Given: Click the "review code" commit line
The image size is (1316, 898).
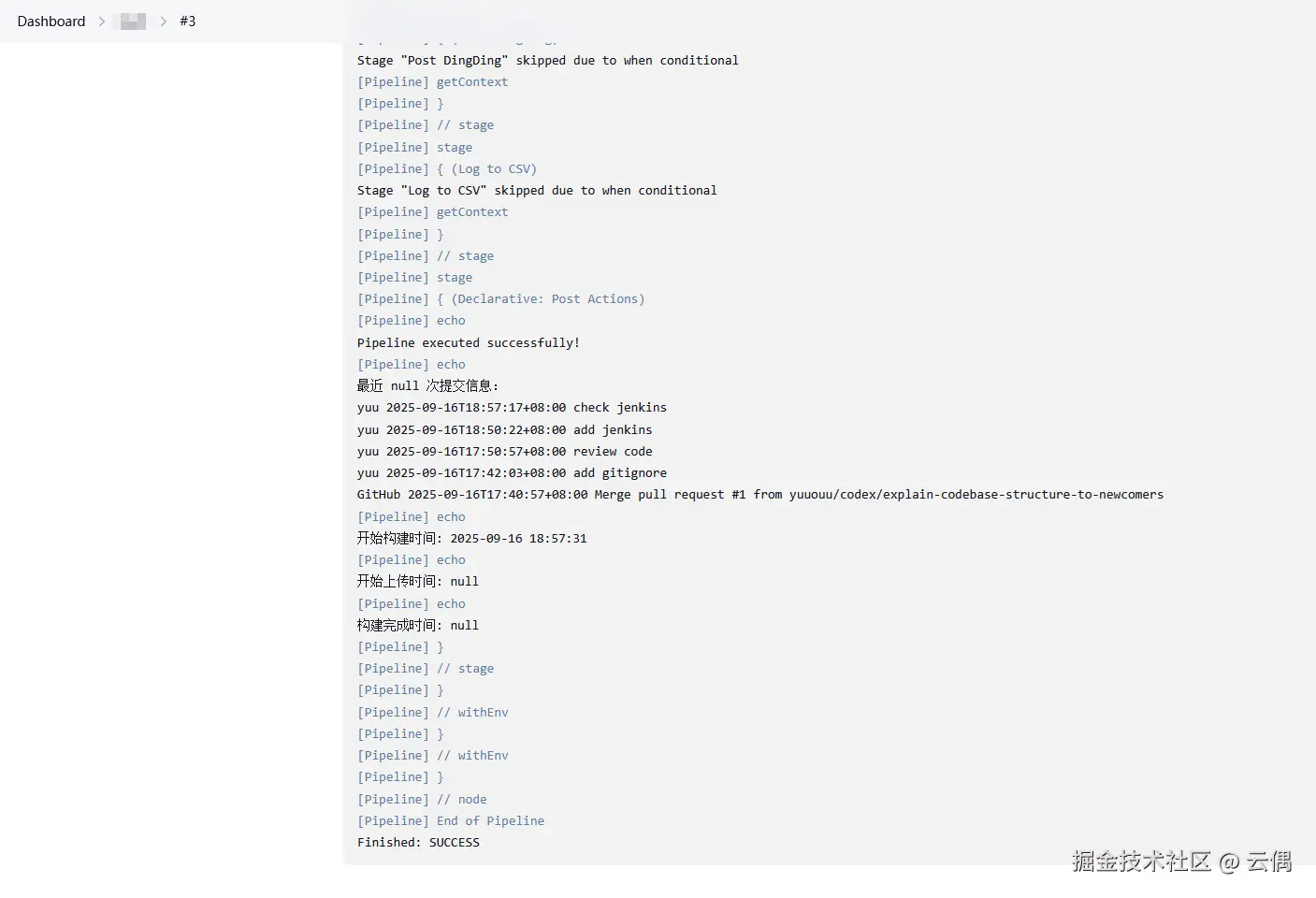Looking at the screenshot, I should tap(504, 451).
